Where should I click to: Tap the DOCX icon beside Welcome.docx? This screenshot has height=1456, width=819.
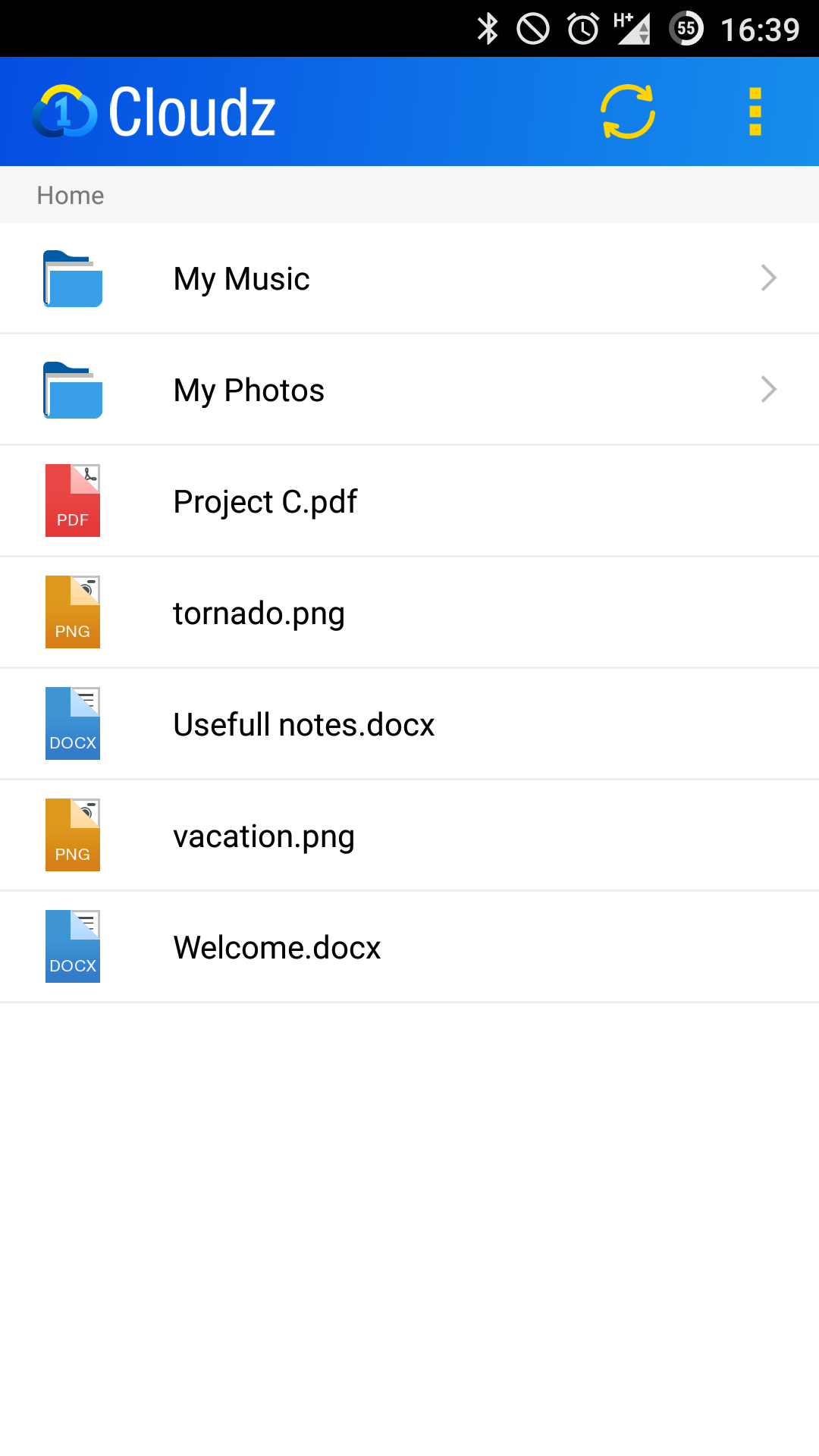73,946
